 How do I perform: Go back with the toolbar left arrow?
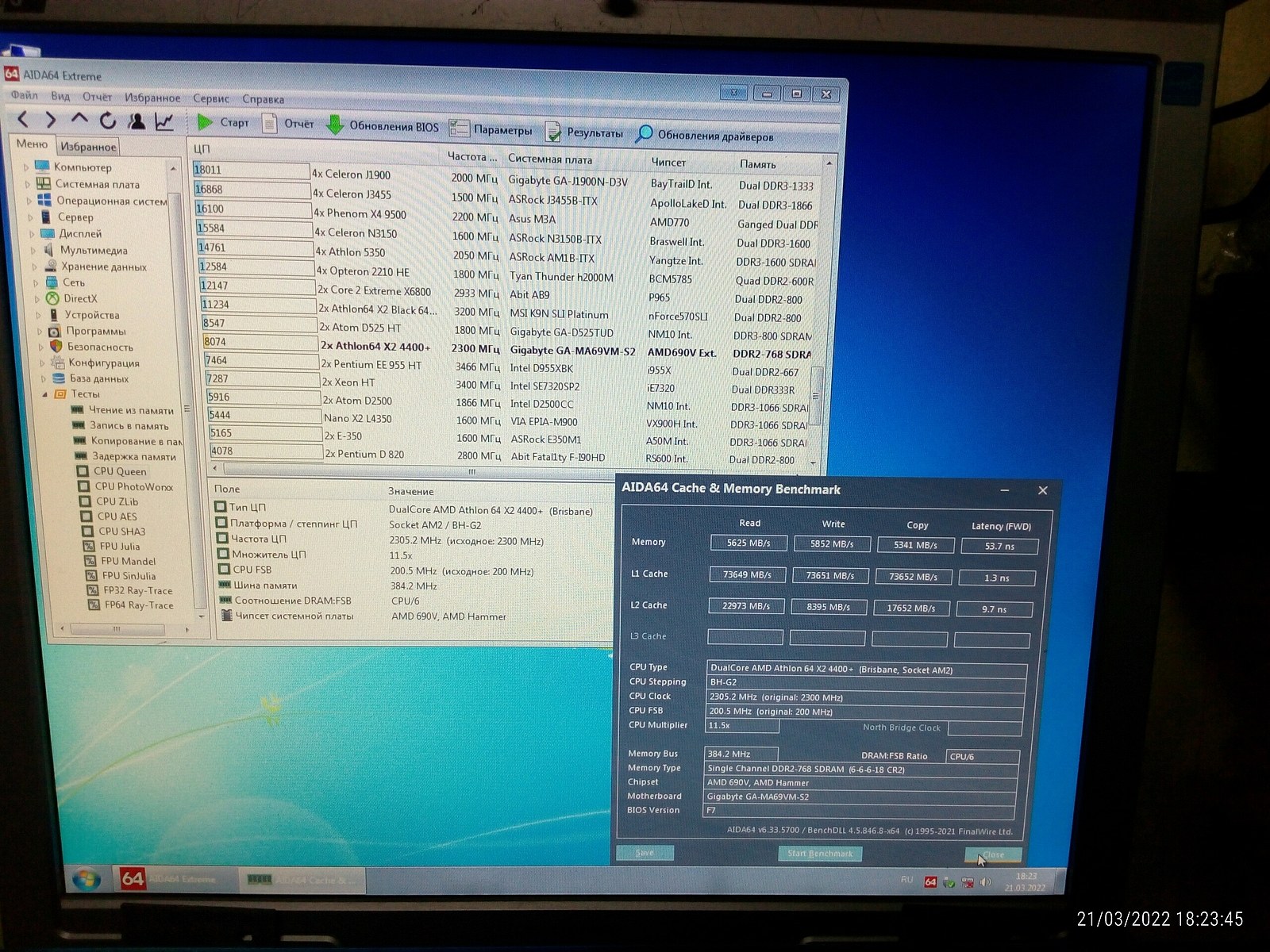point(23,120)
